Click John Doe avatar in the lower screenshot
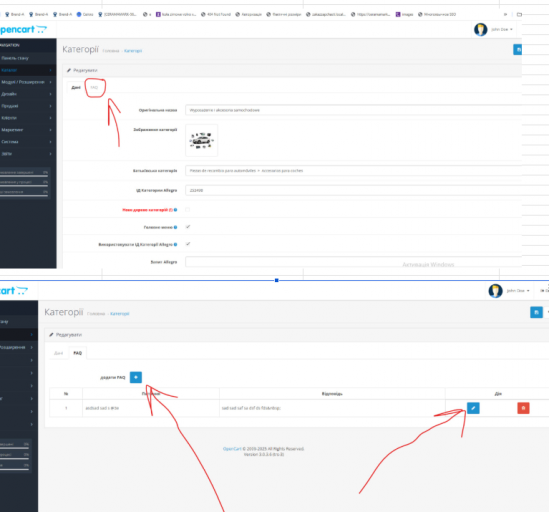The height and width of the screenshot is (512, 549). (x=495, y=291)
